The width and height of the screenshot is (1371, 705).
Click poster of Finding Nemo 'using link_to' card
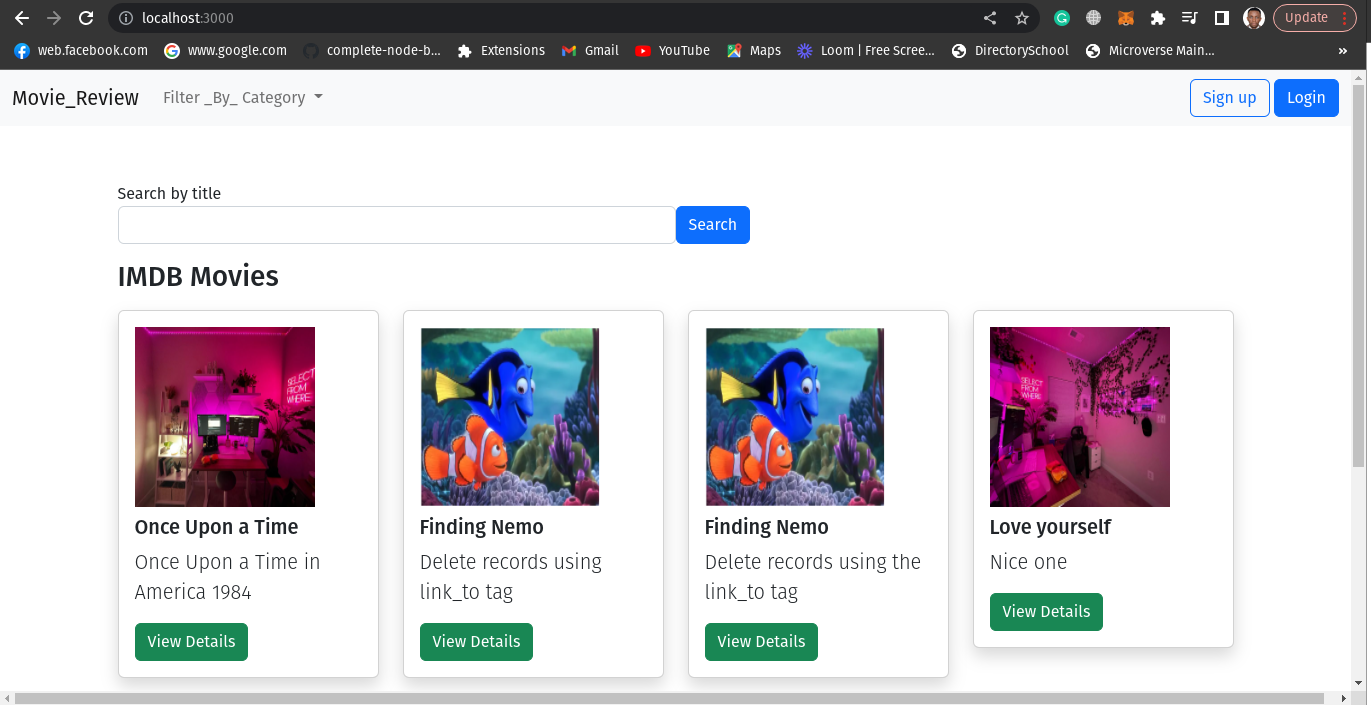510,417
